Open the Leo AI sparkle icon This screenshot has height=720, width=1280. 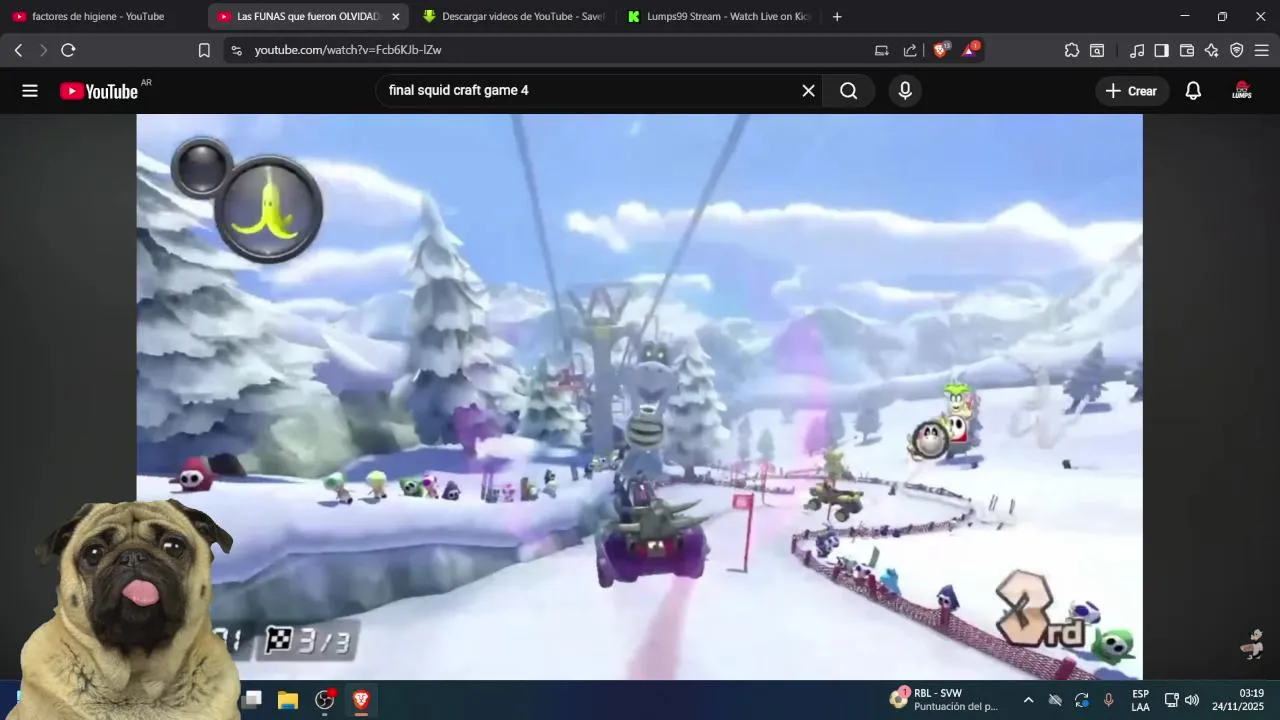[1212, 50]
